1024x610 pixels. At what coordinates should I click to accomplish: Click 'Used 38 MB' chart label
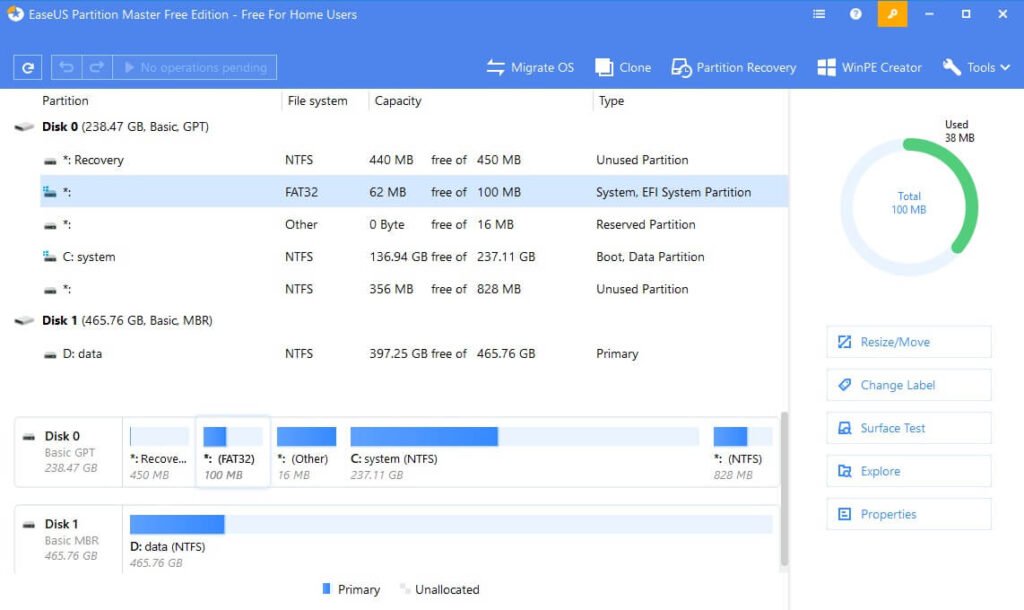point(959,131)
